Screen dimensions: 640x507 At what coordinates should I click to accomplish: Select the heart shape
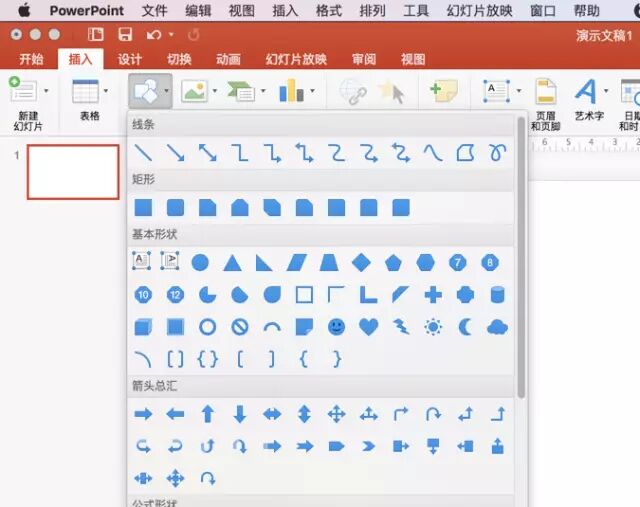369,327
